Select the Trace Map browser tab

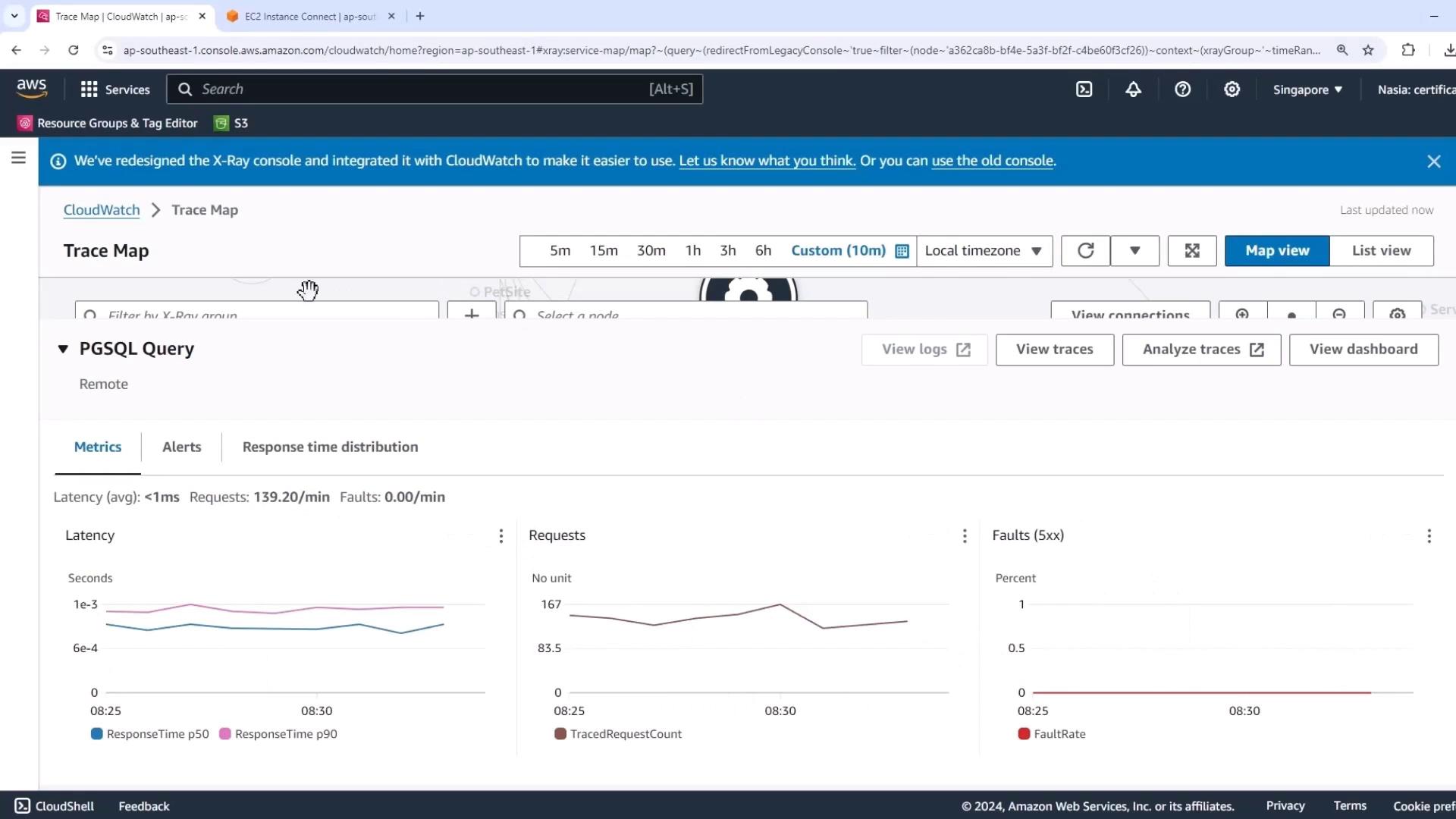121,16
